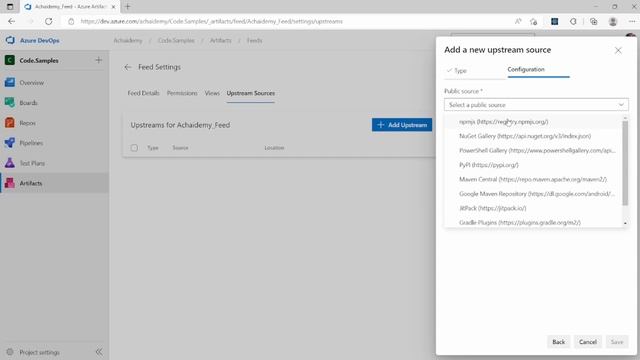Click the site info icon in address bar

pos(71,21)
